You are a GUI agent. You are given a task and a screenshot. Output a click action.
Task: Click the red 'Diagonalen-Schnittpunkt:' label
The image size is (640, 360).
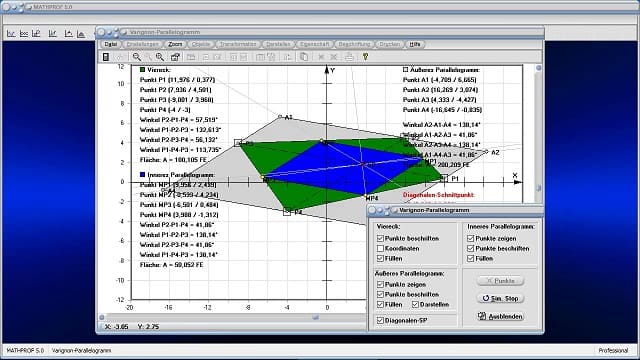click(x=438, y=195)
